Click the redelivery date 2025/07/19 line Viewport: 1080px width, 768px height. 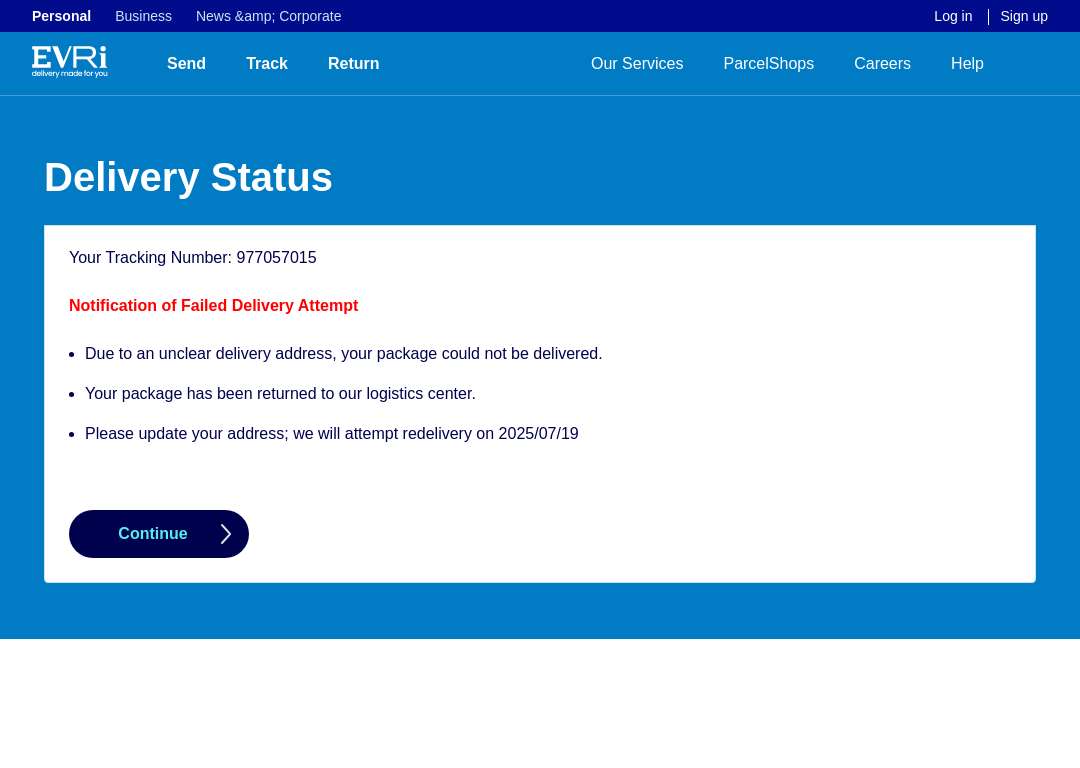tap(331, 434)
